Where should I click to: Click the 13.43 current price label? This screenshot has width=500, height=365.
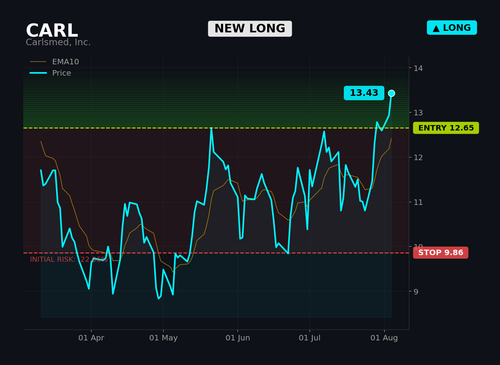pos(364,93)
